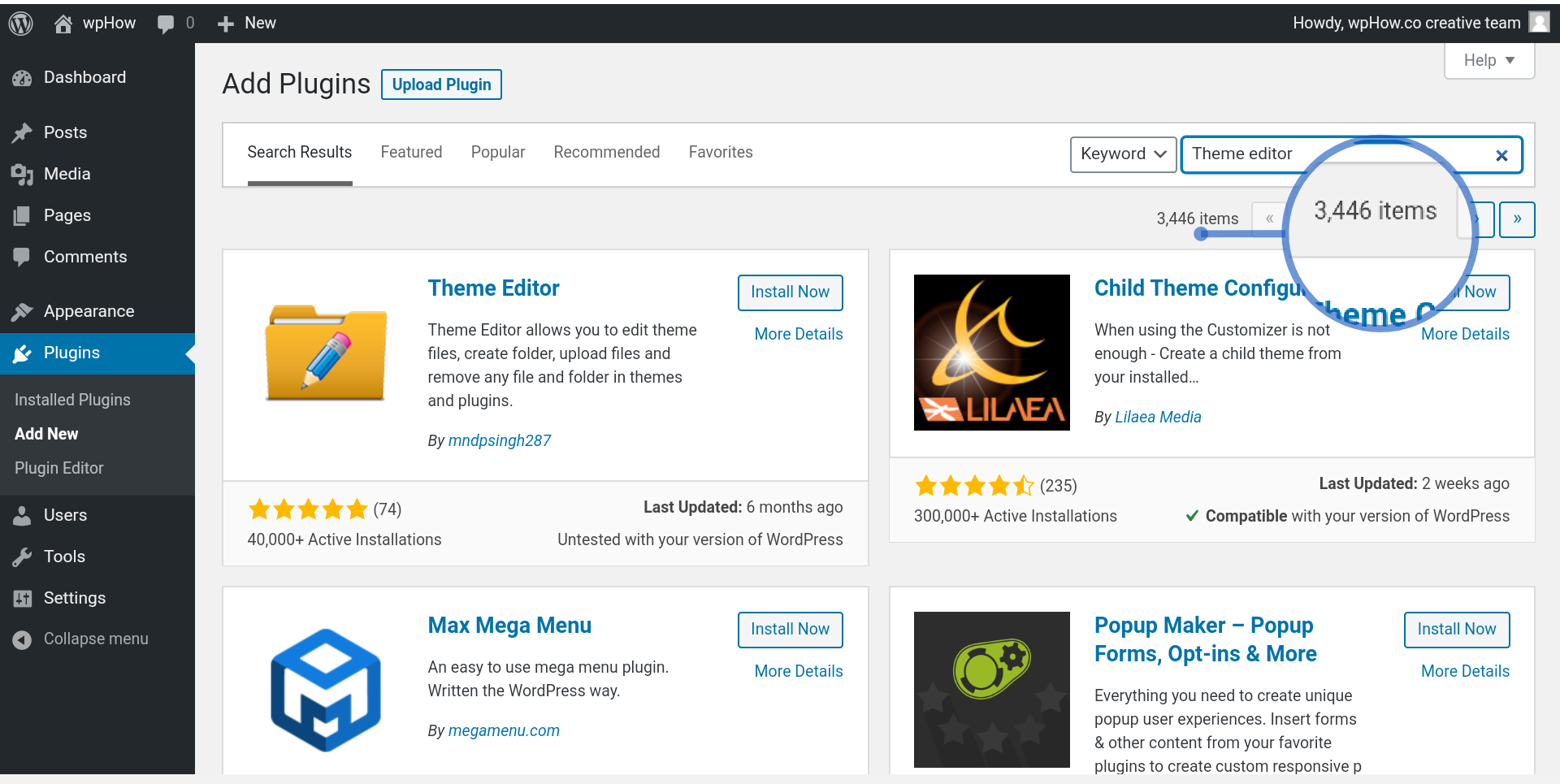Open the WordPress logo menu

click(x=21, y=23)
